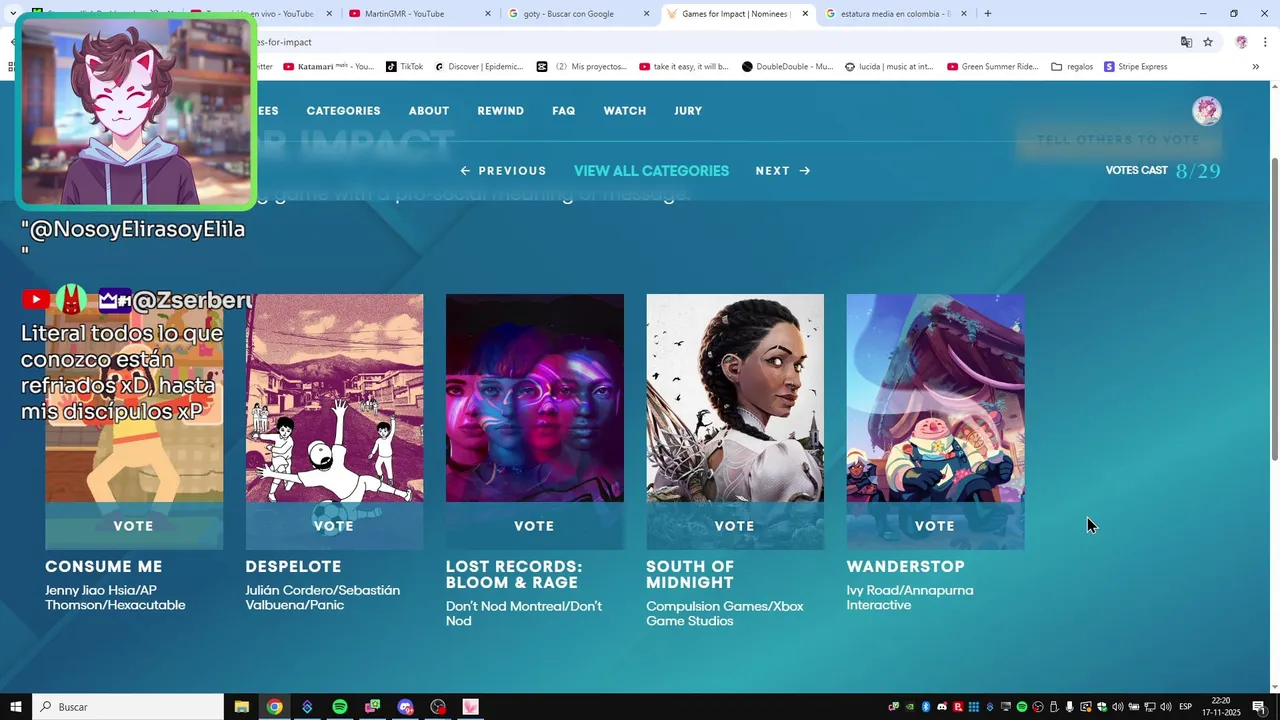Switch to the 'estatura media en colombia' tab
The height and width of the screenshot is (720, 1280).
pos(895,14)
